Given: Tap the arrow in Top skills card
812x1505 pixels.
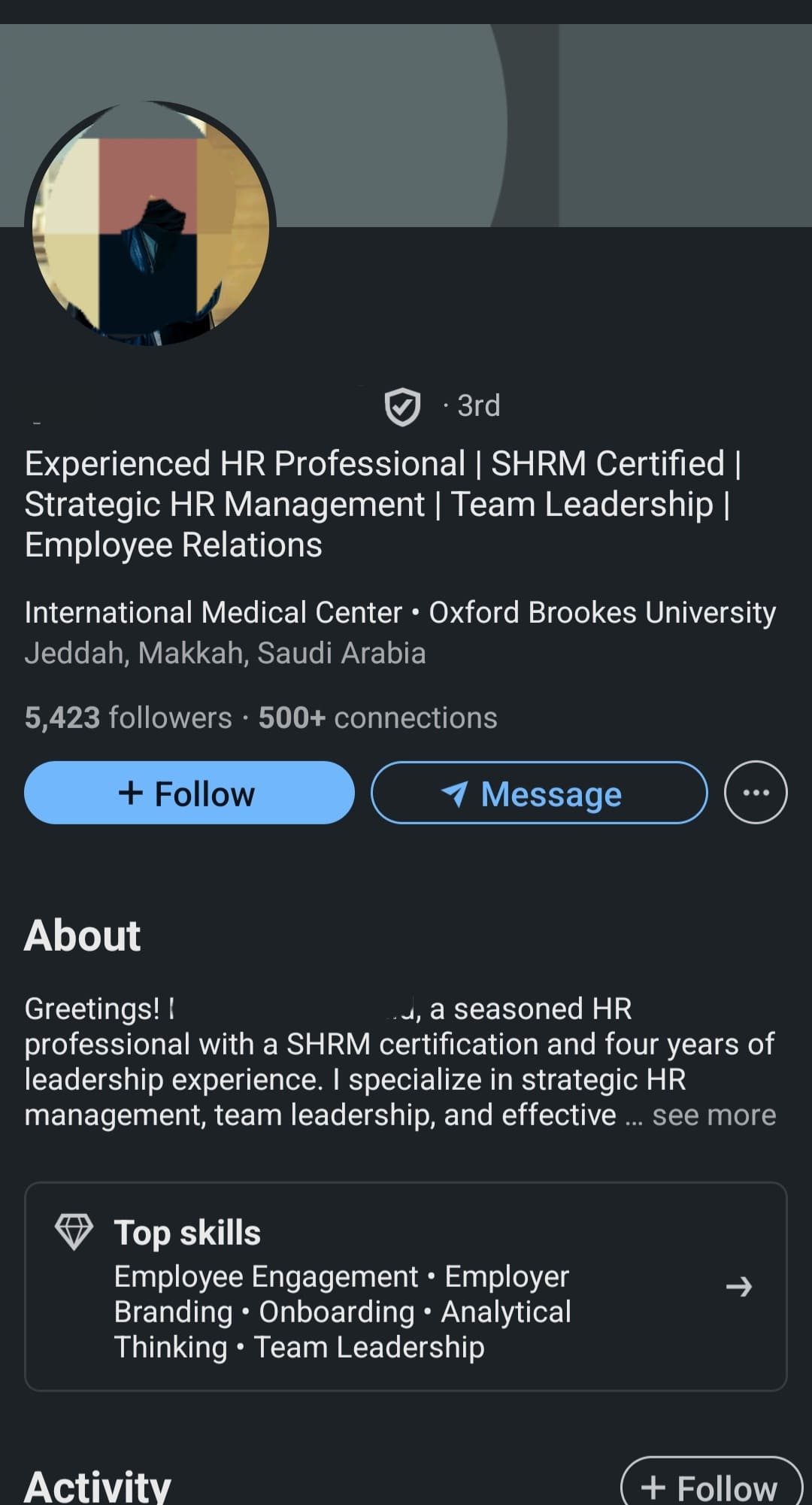Looking at the screenshot, I should point(738,1287).
